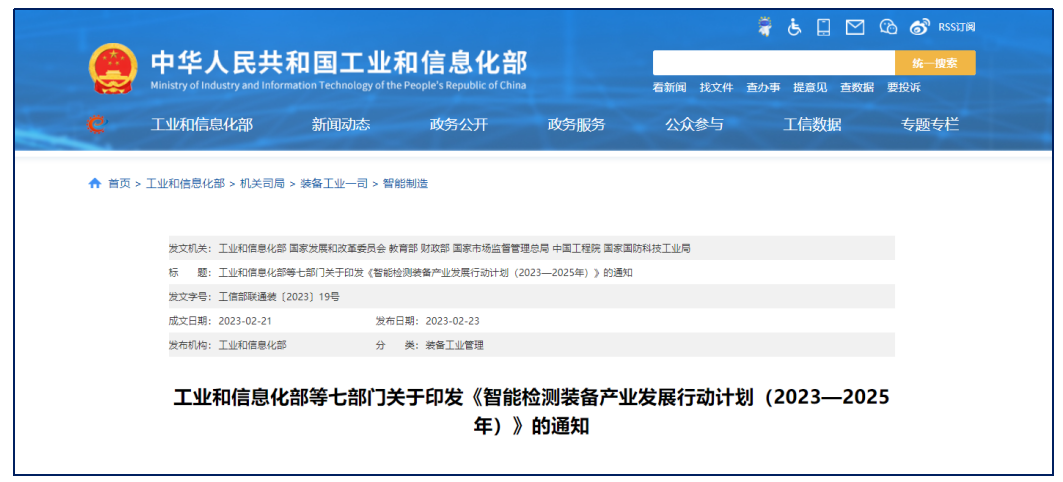The image size is (1063, 482).
Task: Click 国家国防科技工业局 in issuing agencies
Action: coord(647,248)
